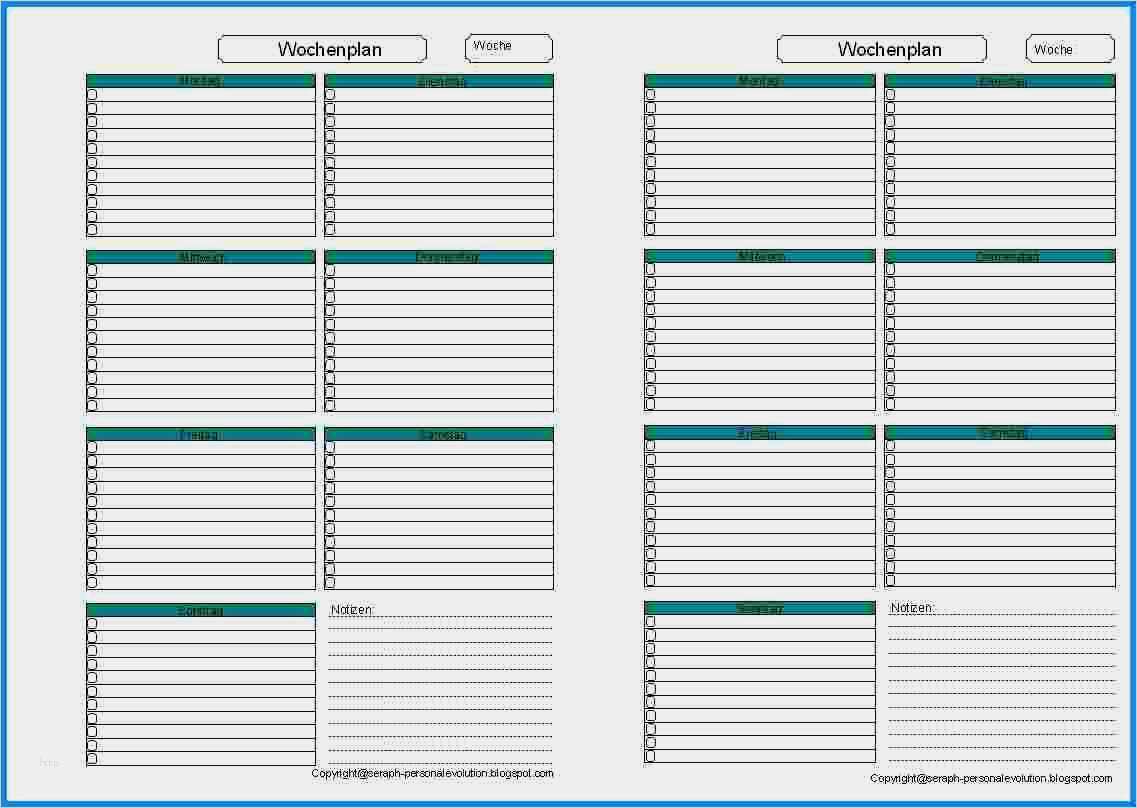Image resolution: width=1137 pixels, height=808 pixels.
Task: Tick the top checkbox in the Dienstag list
Action: 330,93
